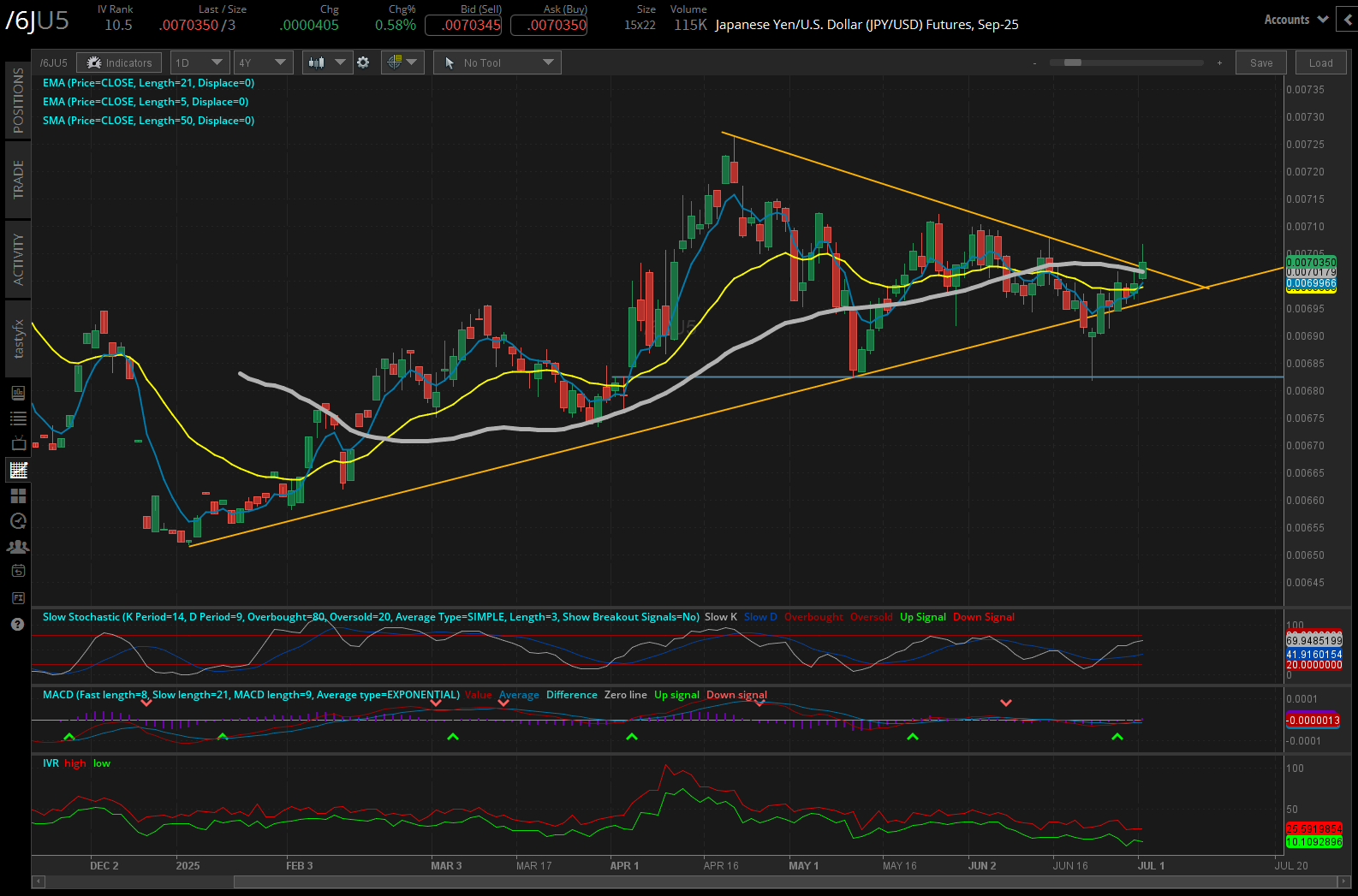1358x896 pixels.
Task: Expand the No Tool drawing dropdown
Action: pyautogui.click(x=497, y=62)
